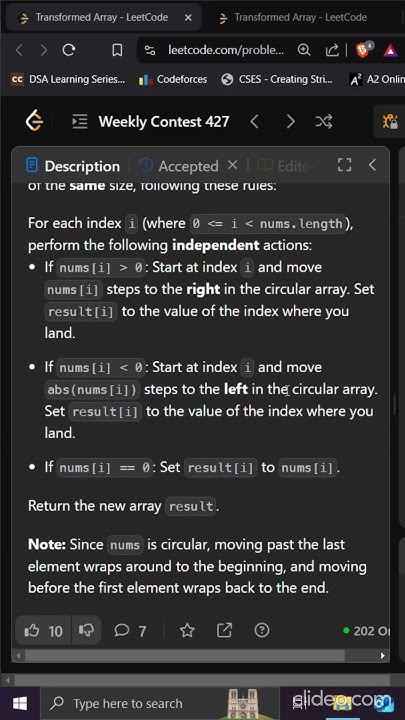Switch to second Transformed Array - LeetCode tab
This screenshot has width=405, height=720.
(298, 17)
